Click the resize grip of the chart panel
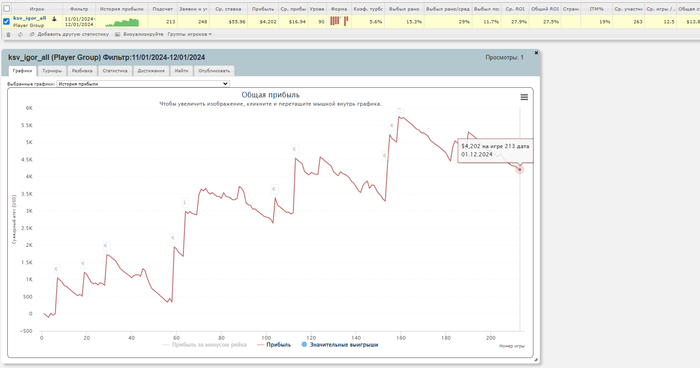This screenshot has width=700, height=368. coord(536,359)
